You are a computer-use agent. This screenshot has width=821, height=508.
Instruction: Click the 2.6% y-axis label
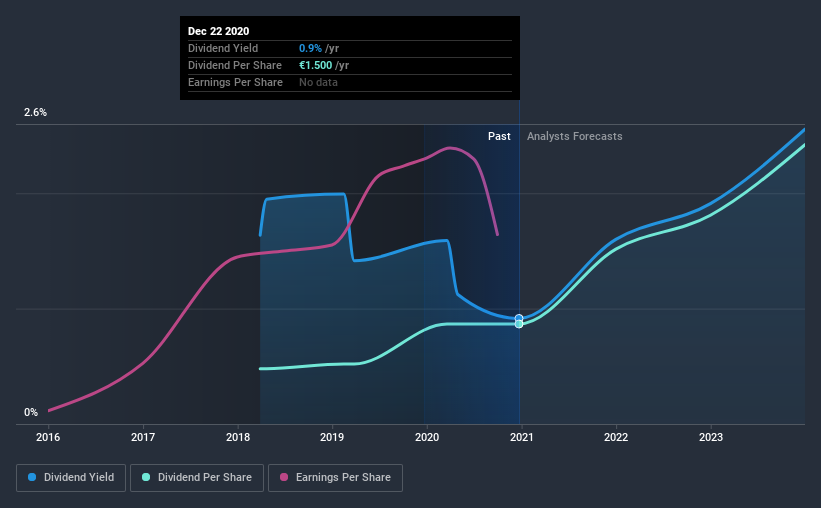click(x=35, y=113)
